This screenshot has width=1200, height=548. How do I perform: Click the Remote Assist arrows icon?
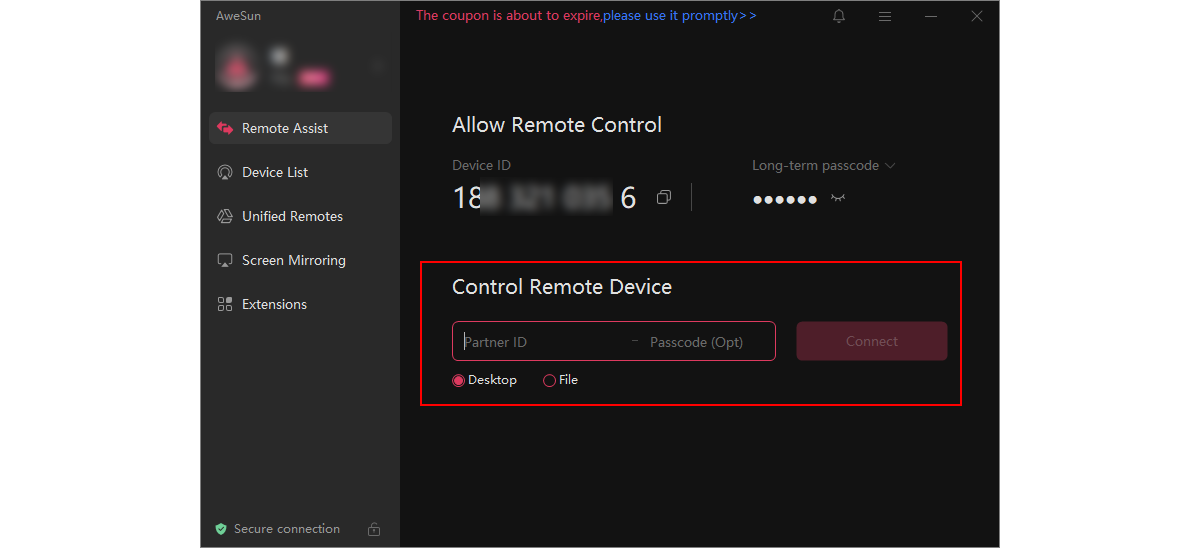pyautogui.click(x=225, y=128)
